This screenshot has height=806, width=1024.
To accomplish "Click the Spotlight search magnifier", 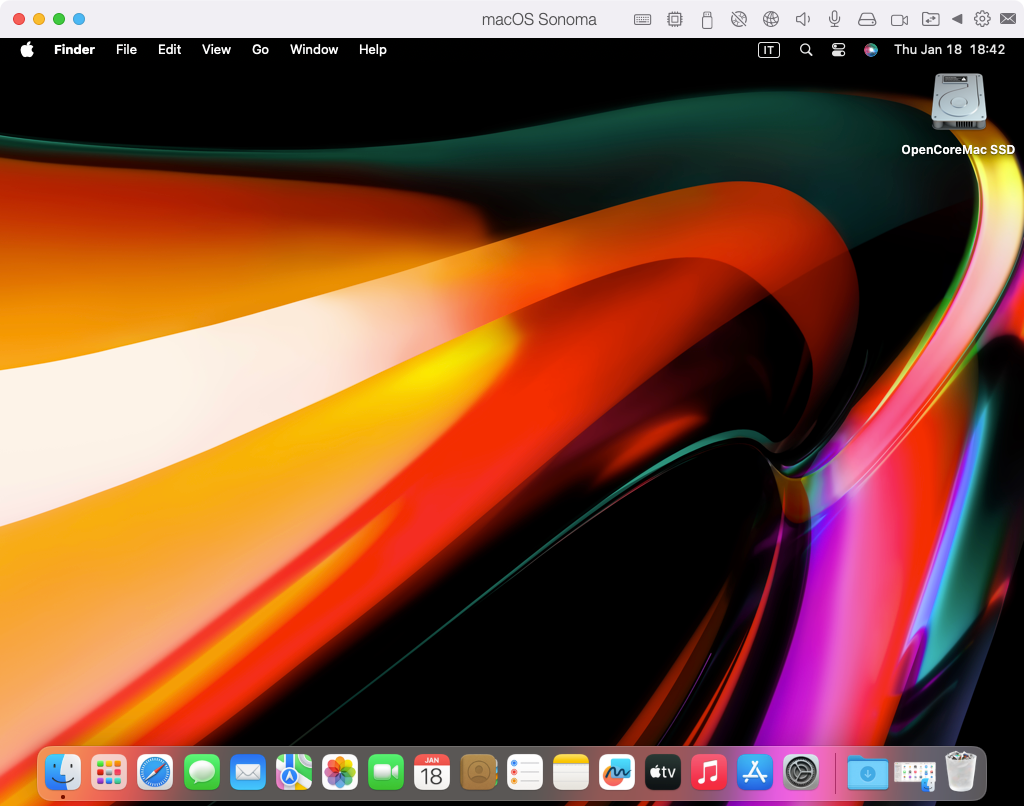I will pyautogui.click(x=806, y=50).
